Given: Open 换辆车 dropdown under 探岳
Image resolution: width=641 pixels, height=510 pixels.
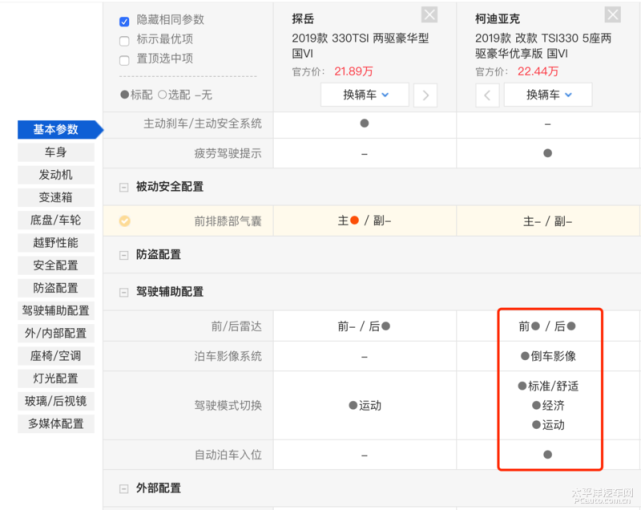Looking at the screenshot, I should pyautogui.click(x=365, y=95).
